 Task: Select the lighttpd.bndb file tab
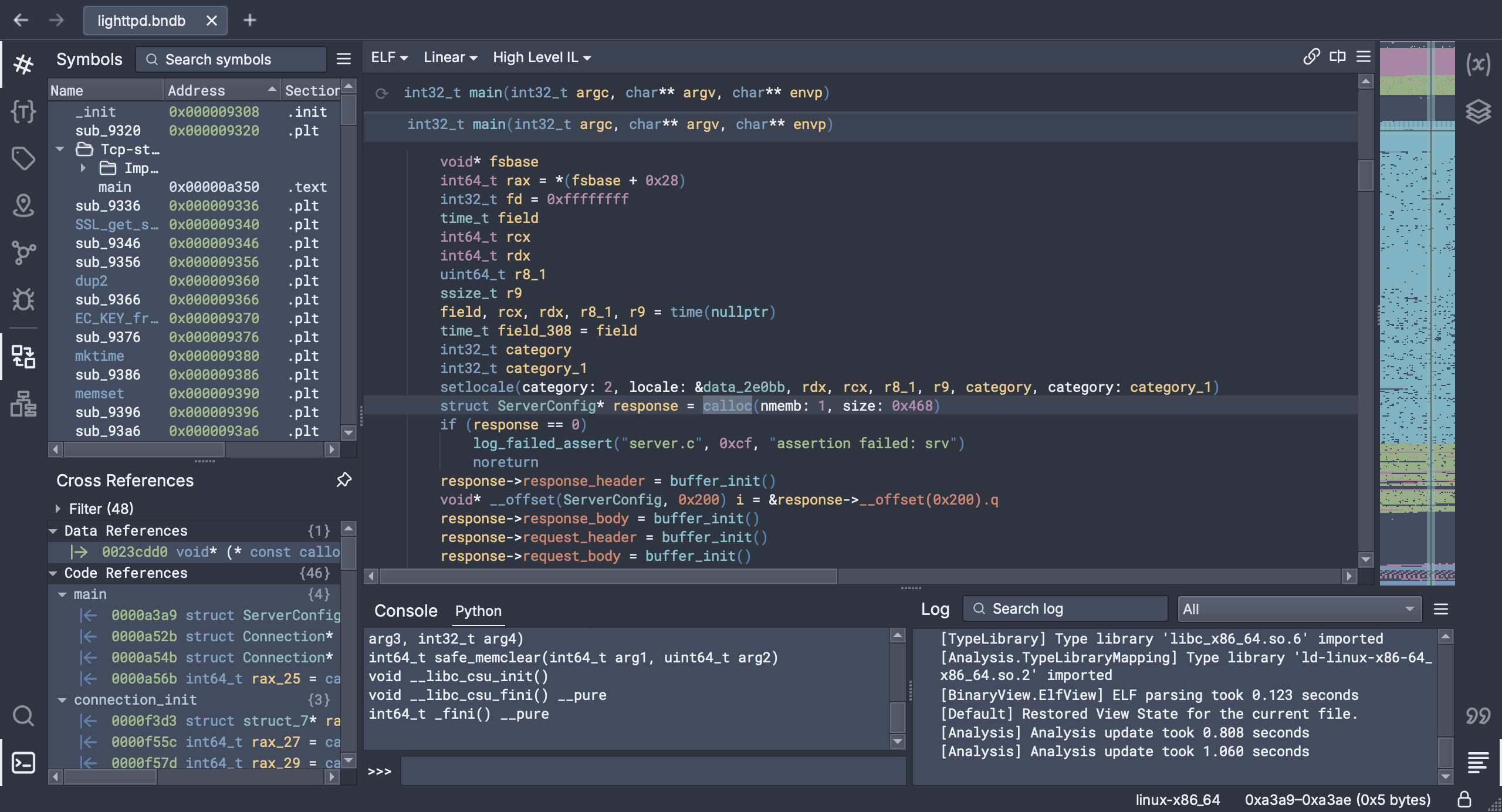pos(141,21)
